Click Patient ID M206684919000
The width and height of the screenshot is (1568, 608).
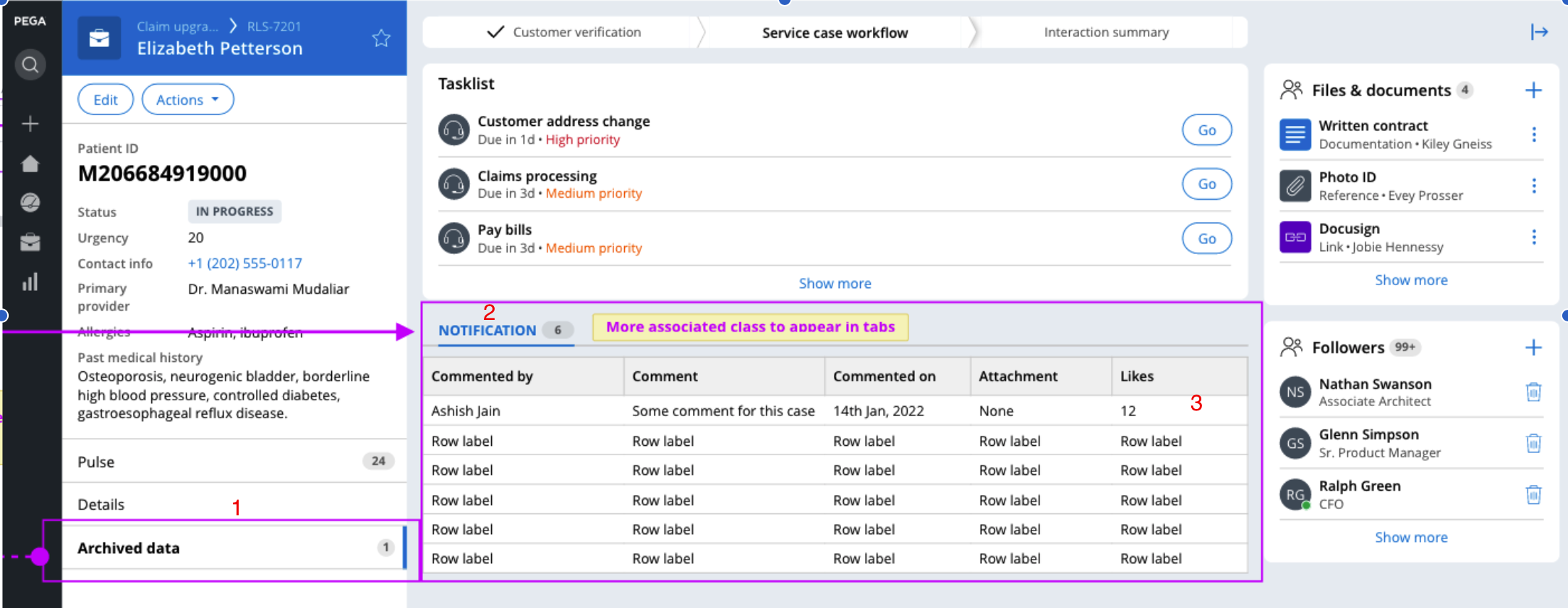coord(162,174)
